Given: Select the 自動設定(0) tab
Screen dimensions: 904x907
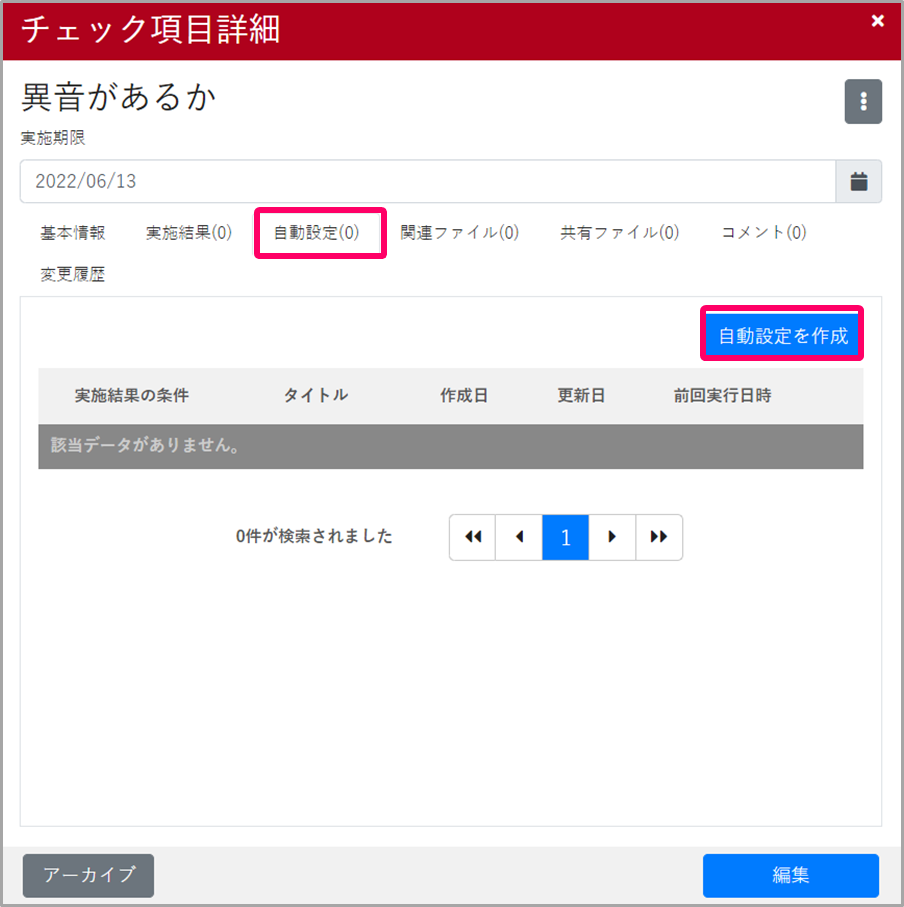Looking at the screenshot, I should point(317,233).
